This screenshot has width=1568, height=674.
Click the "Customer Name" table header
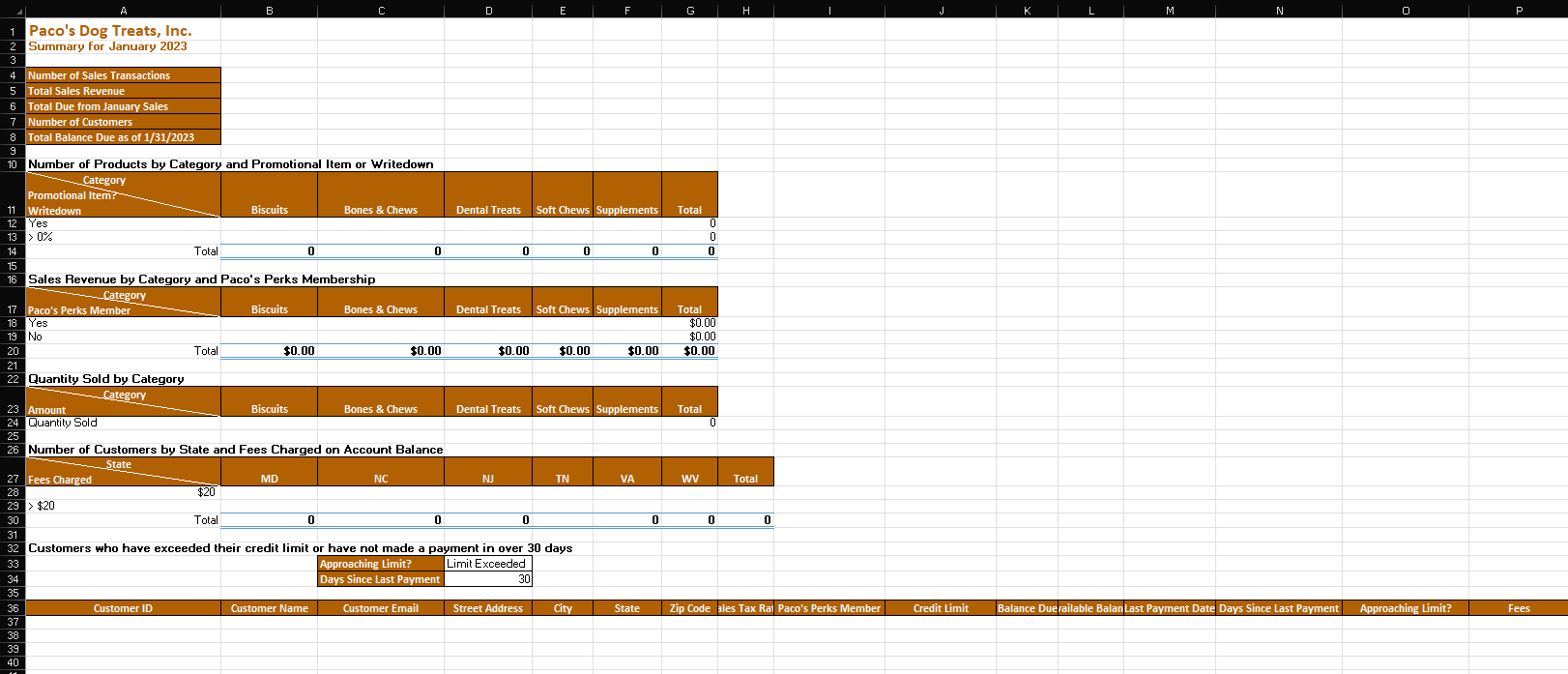[x=270, y=608]
